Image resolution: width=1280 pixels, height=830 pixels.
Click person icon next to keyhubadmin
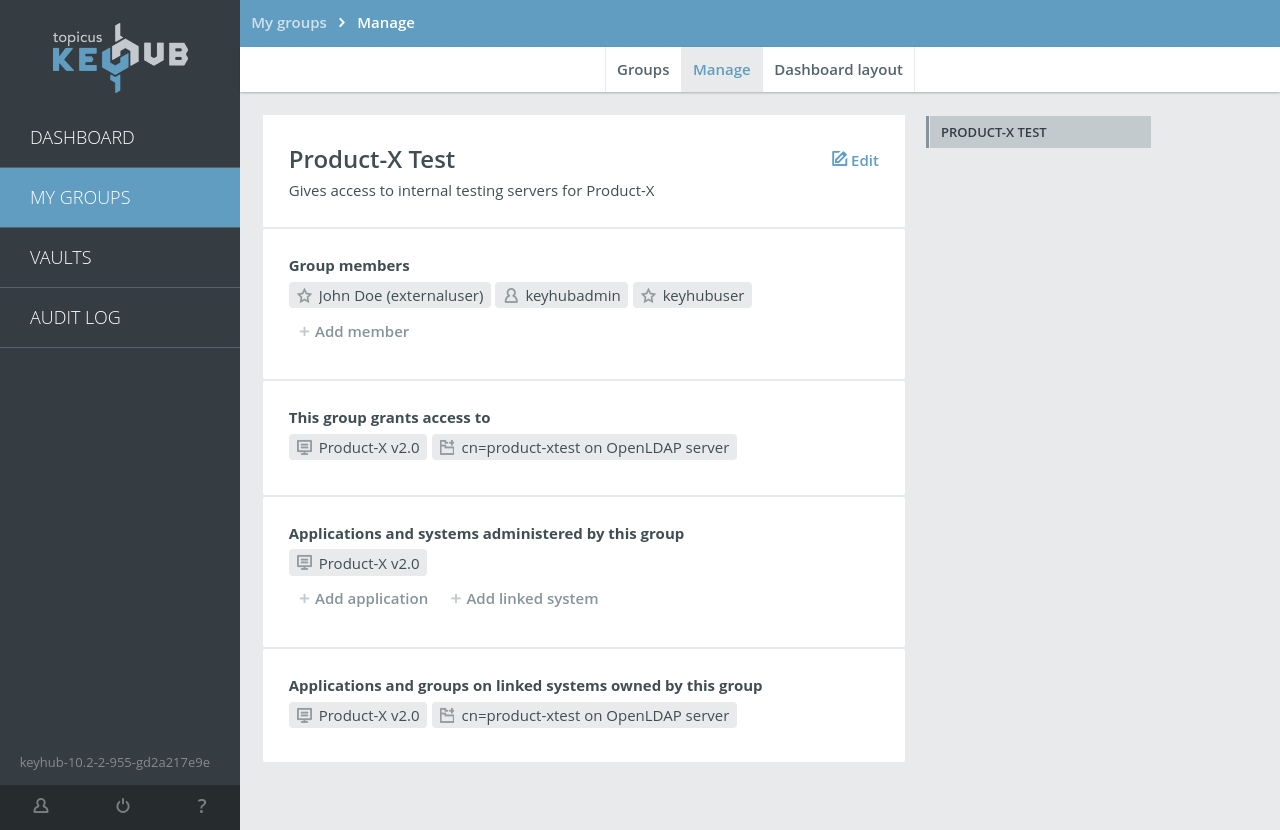tap(511, 296)
